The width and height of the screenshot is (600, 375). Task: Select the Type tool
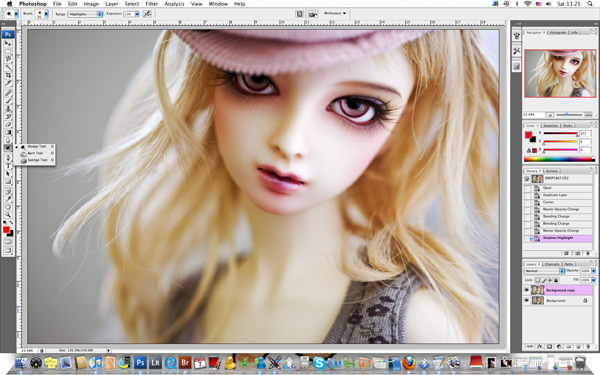tap(8, 166)
